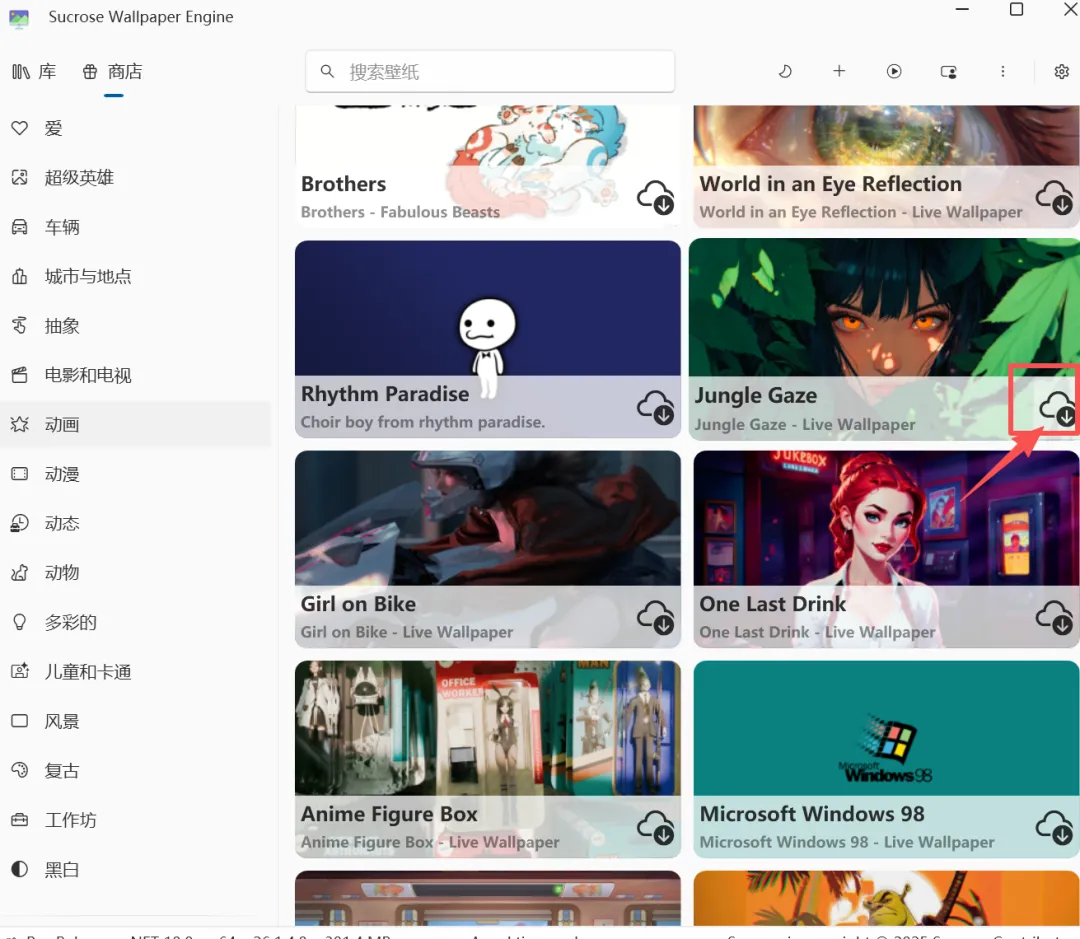Select the 电影和电视 category

(136, 375)
